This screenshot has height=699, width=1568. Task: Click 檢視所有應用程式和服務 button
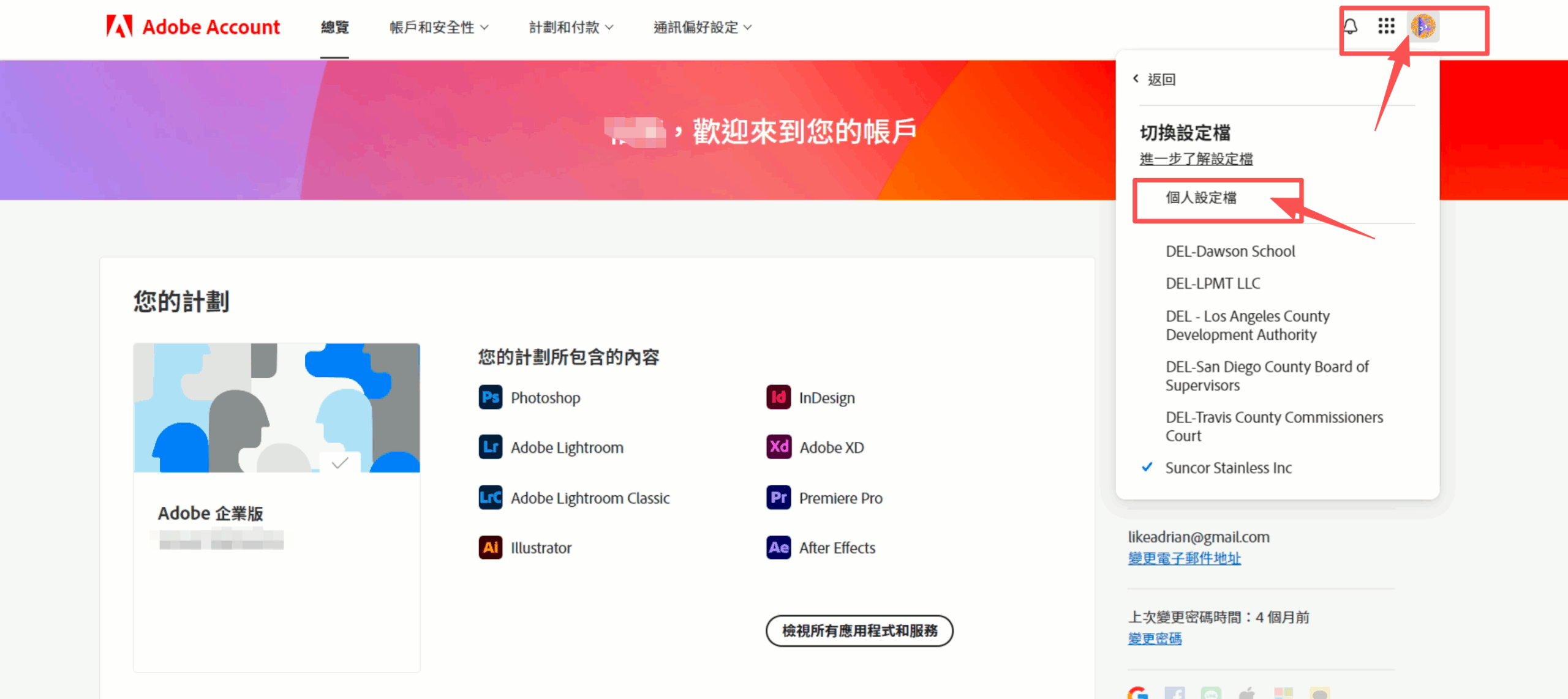(859, 630)
